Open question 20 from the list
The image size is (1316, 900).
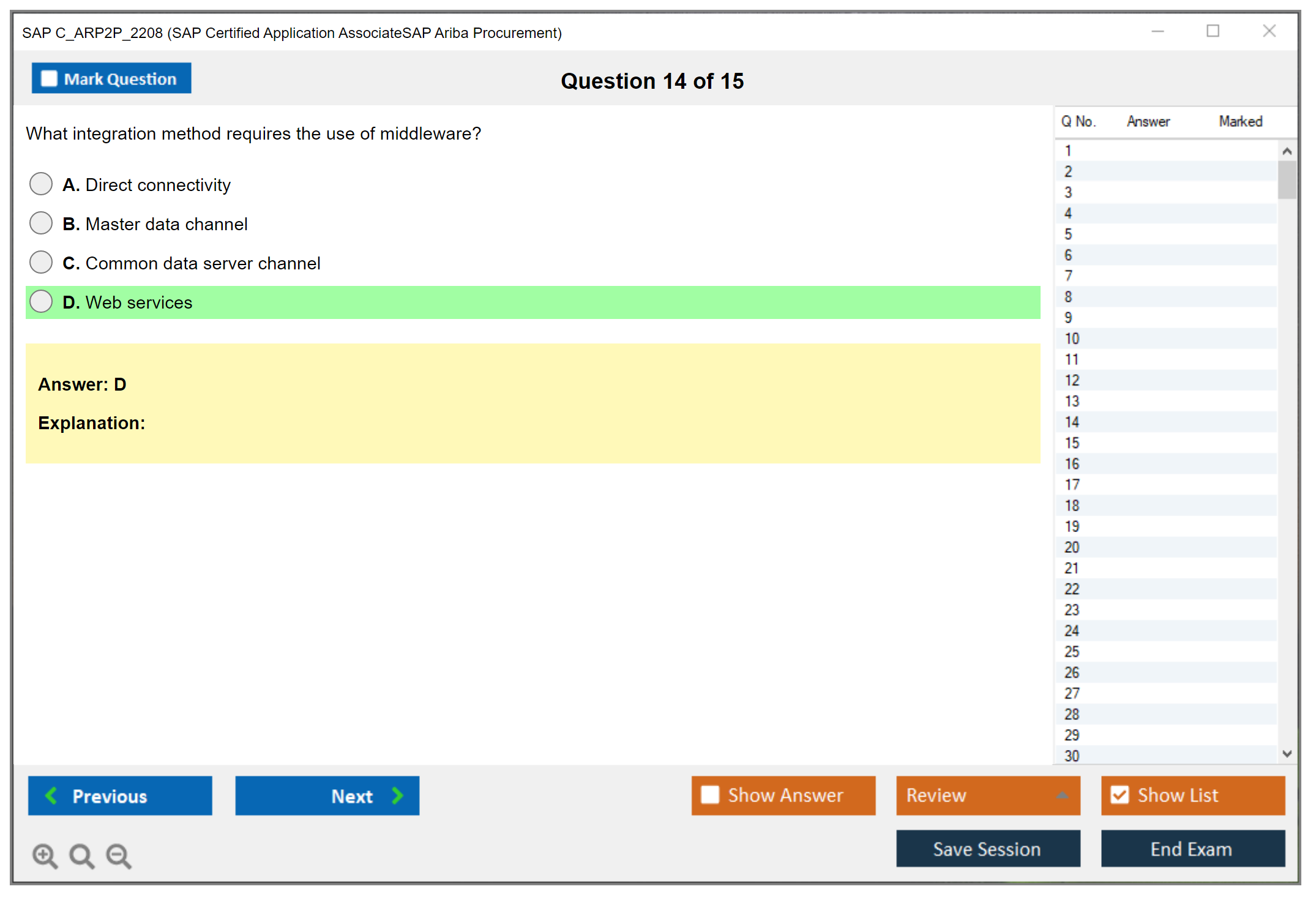1072,547
